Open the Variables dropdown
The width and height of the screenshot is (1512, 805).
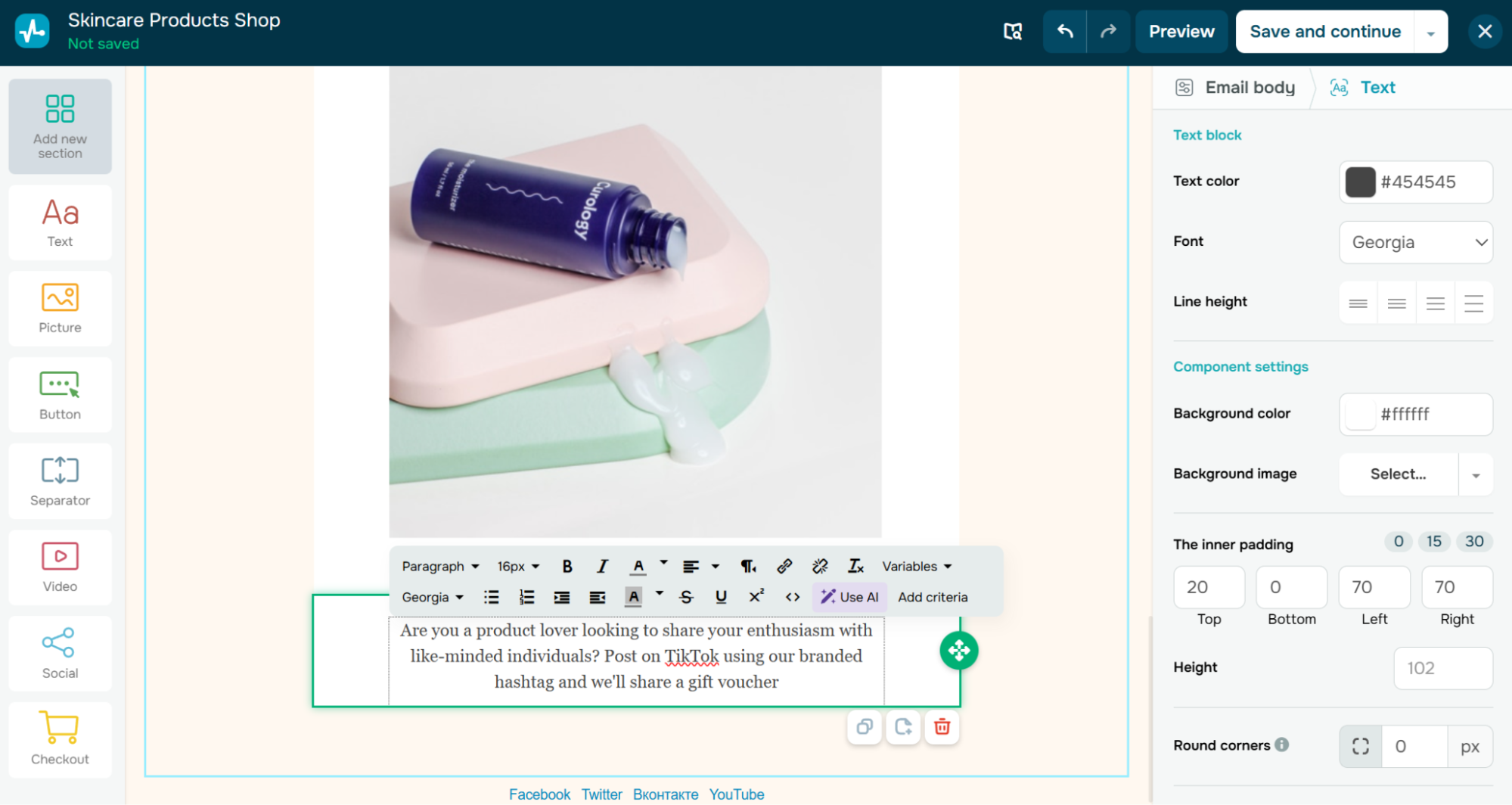click(916, 566)
